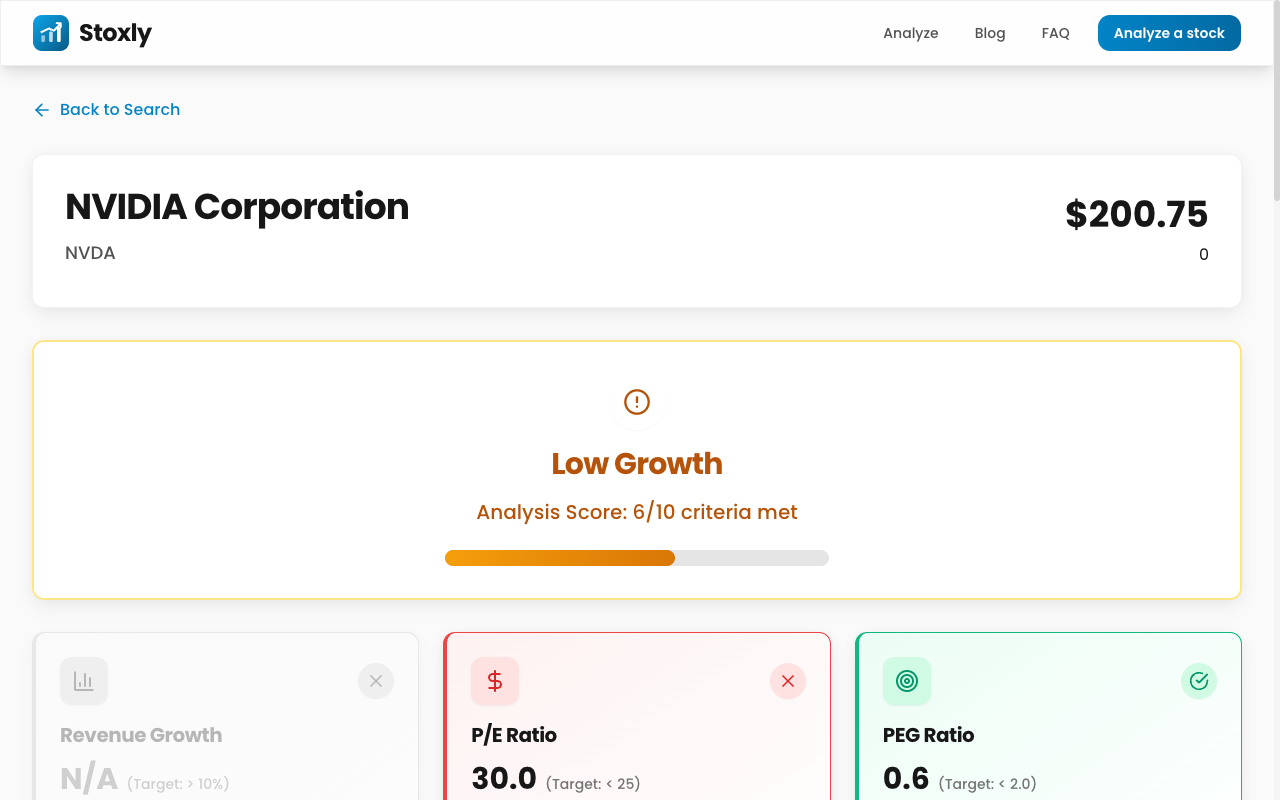Click the back arrow icon

[42, 110]
